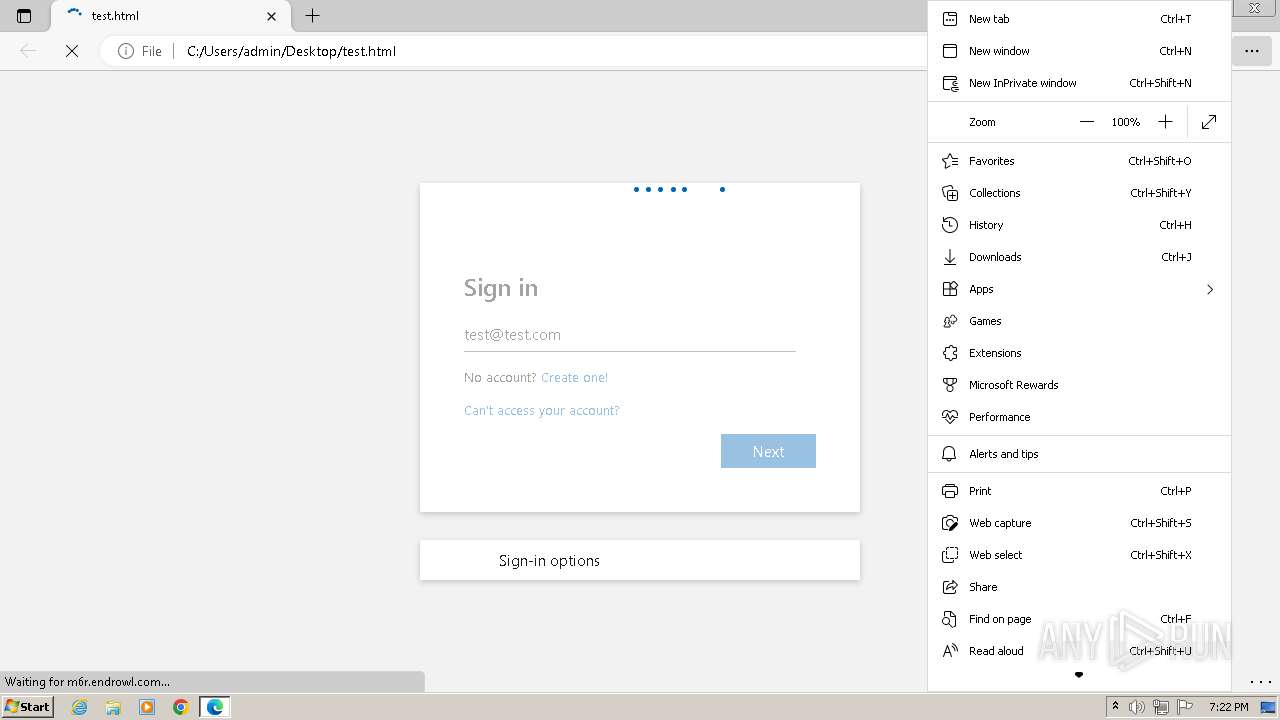Select Extensions menu entry
Image resolution: width=1280 pixels, height=720 pixels.
click(1079, 353)
